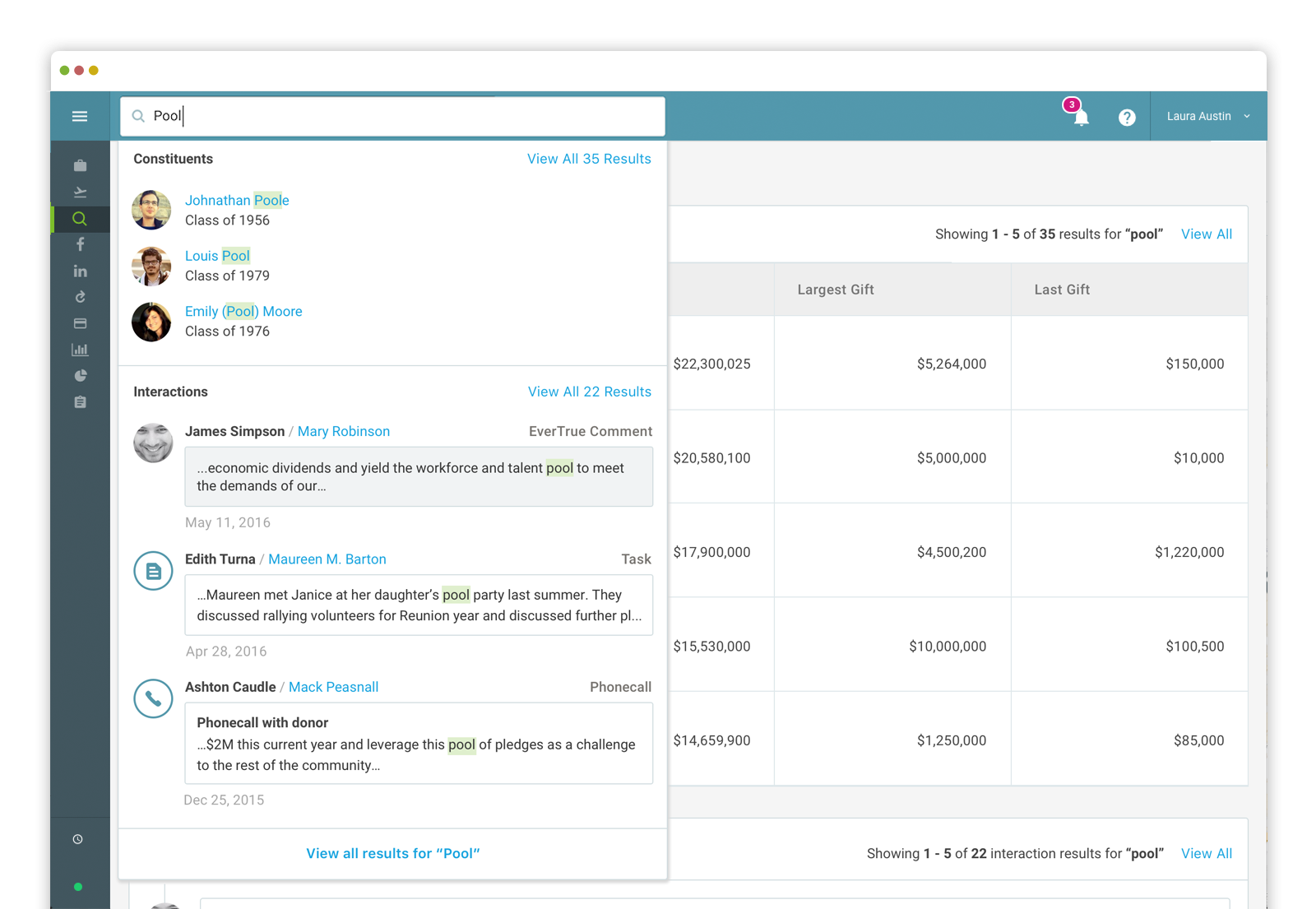Click View All beside 35 results text
This screenshot has height=909, width=1316.
click(1207, 234)
